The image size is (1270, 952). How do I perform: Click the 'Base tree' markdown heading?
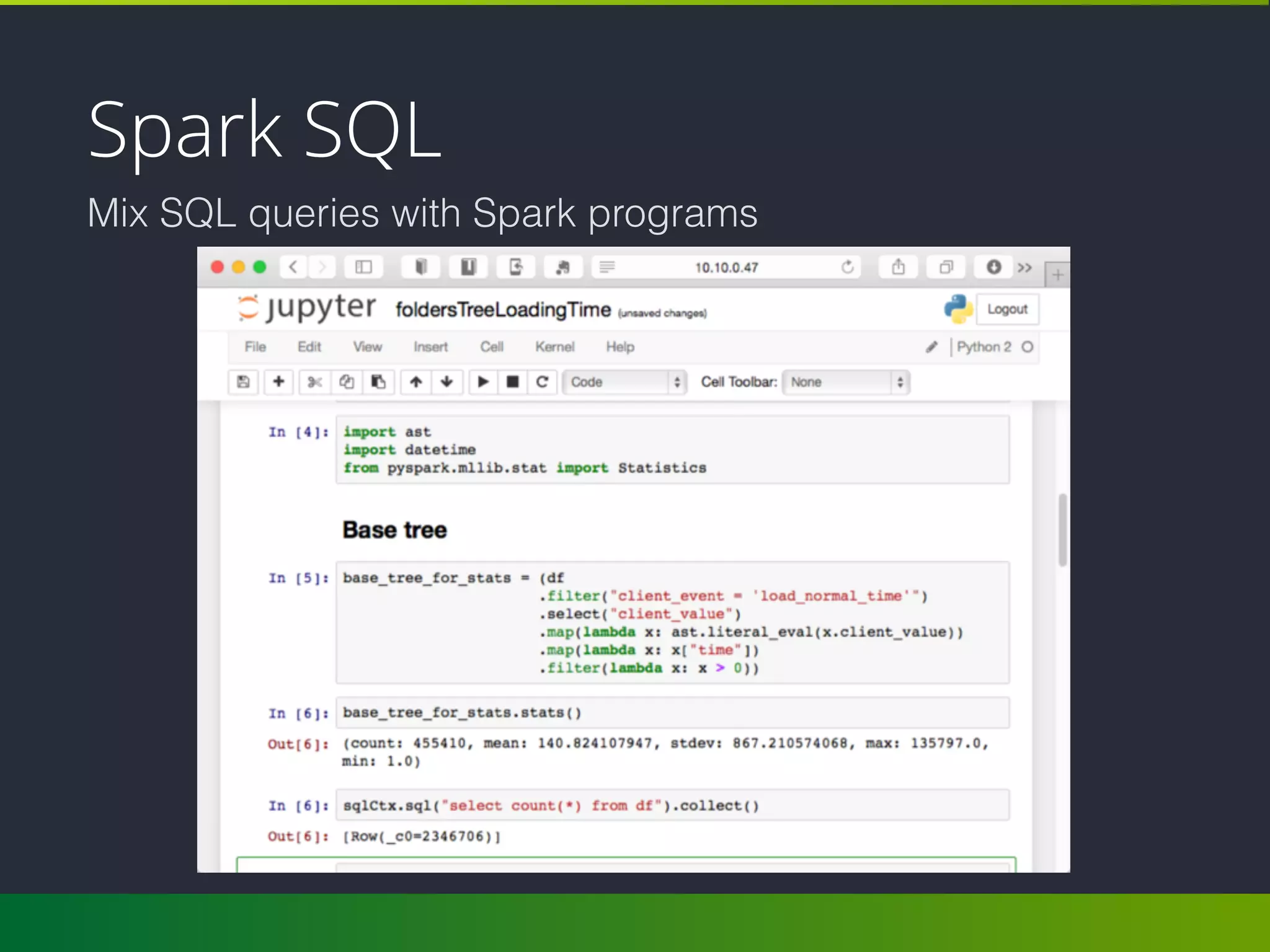tap(394, 530)
